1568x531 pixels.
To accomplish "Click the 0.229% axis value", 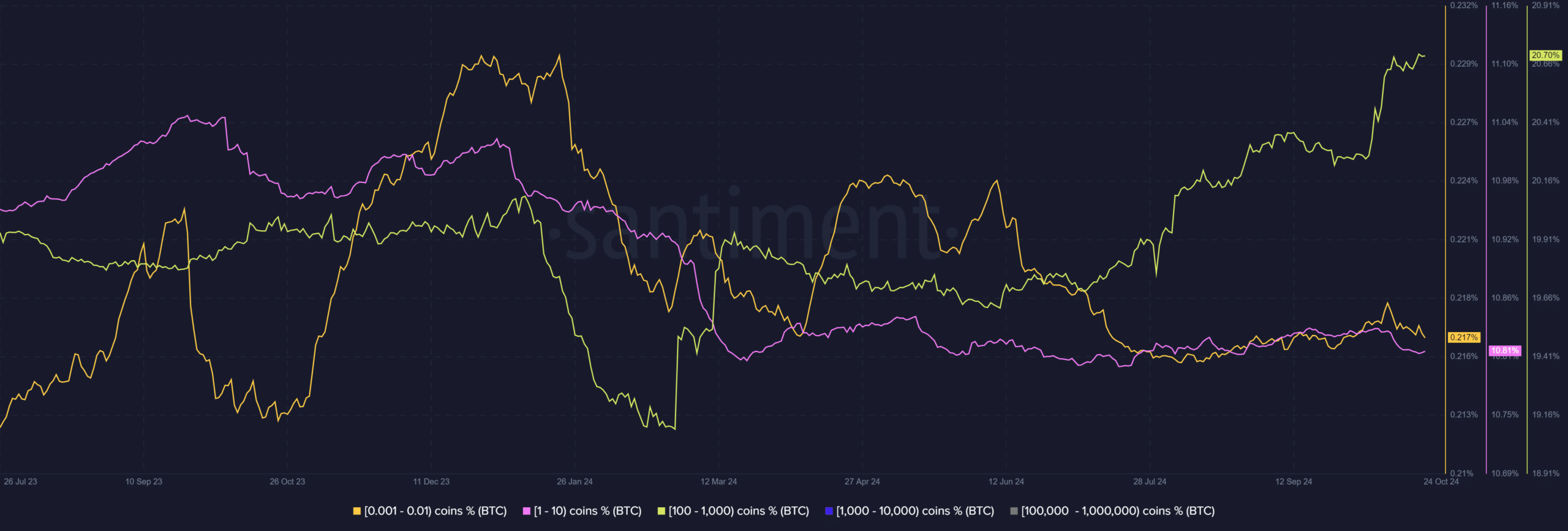I will pos(1464,64).
